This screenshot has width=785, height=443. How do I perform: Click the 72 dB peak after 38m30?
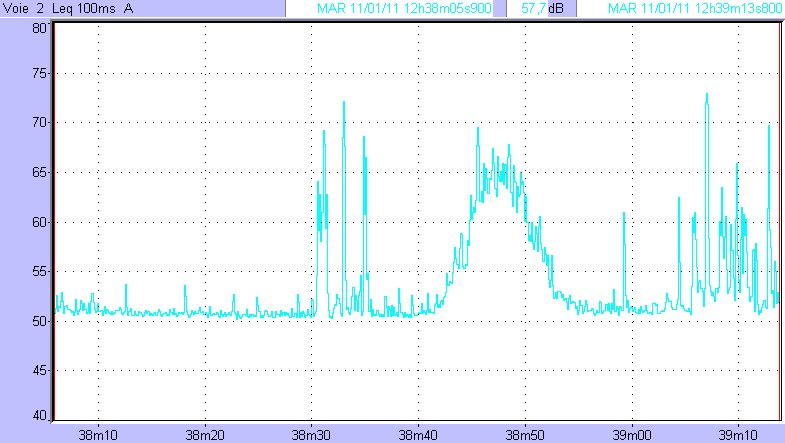click(x=344, y=103)
